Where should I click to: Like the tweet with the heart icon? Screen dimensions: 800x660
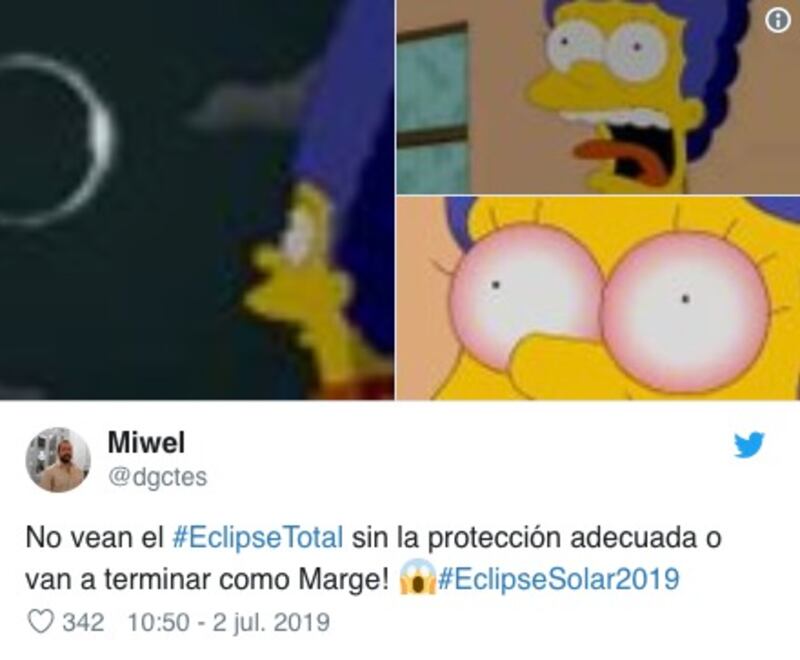pyautogui.click(x=40, y=622)
